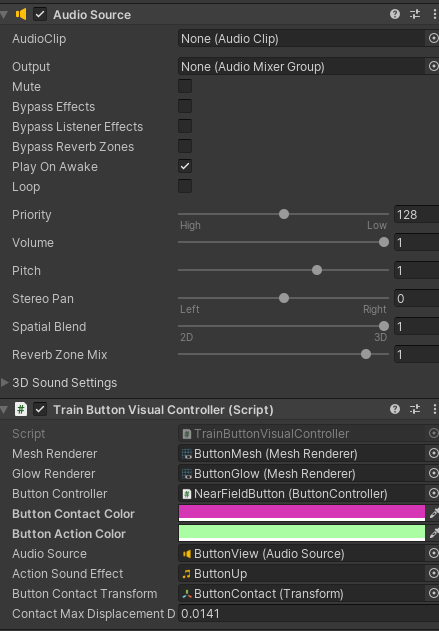Click the ButtonMesh mesh renderer icon
439x631 pixels.
point(187,454)
